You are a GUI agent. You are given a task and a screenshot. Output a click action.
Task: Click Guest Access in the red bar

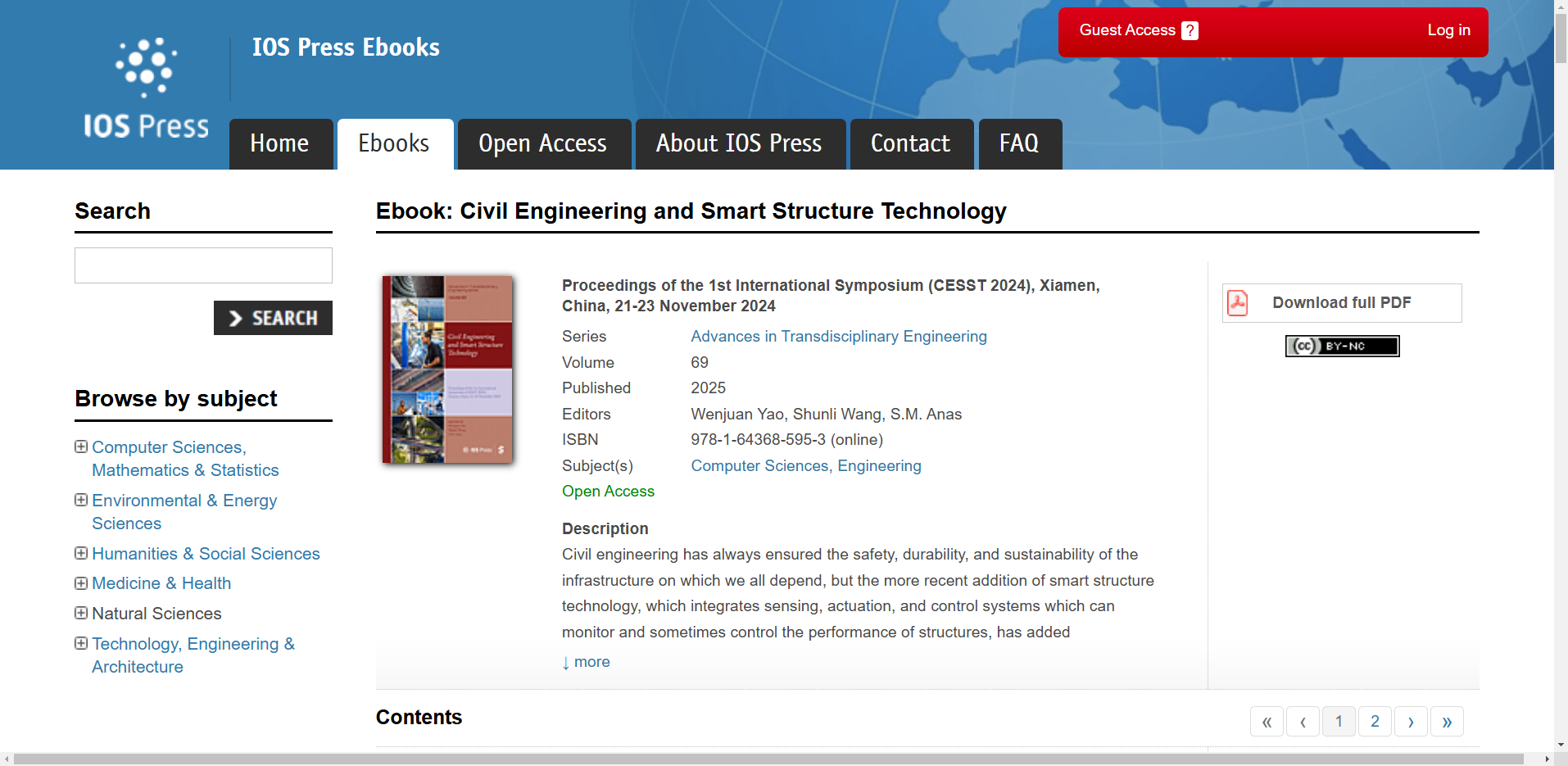point(1127,30)
